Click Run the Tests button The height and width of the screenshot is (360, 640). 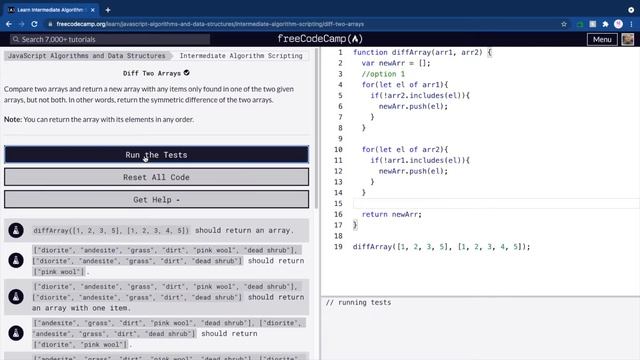tap(156, 155)
